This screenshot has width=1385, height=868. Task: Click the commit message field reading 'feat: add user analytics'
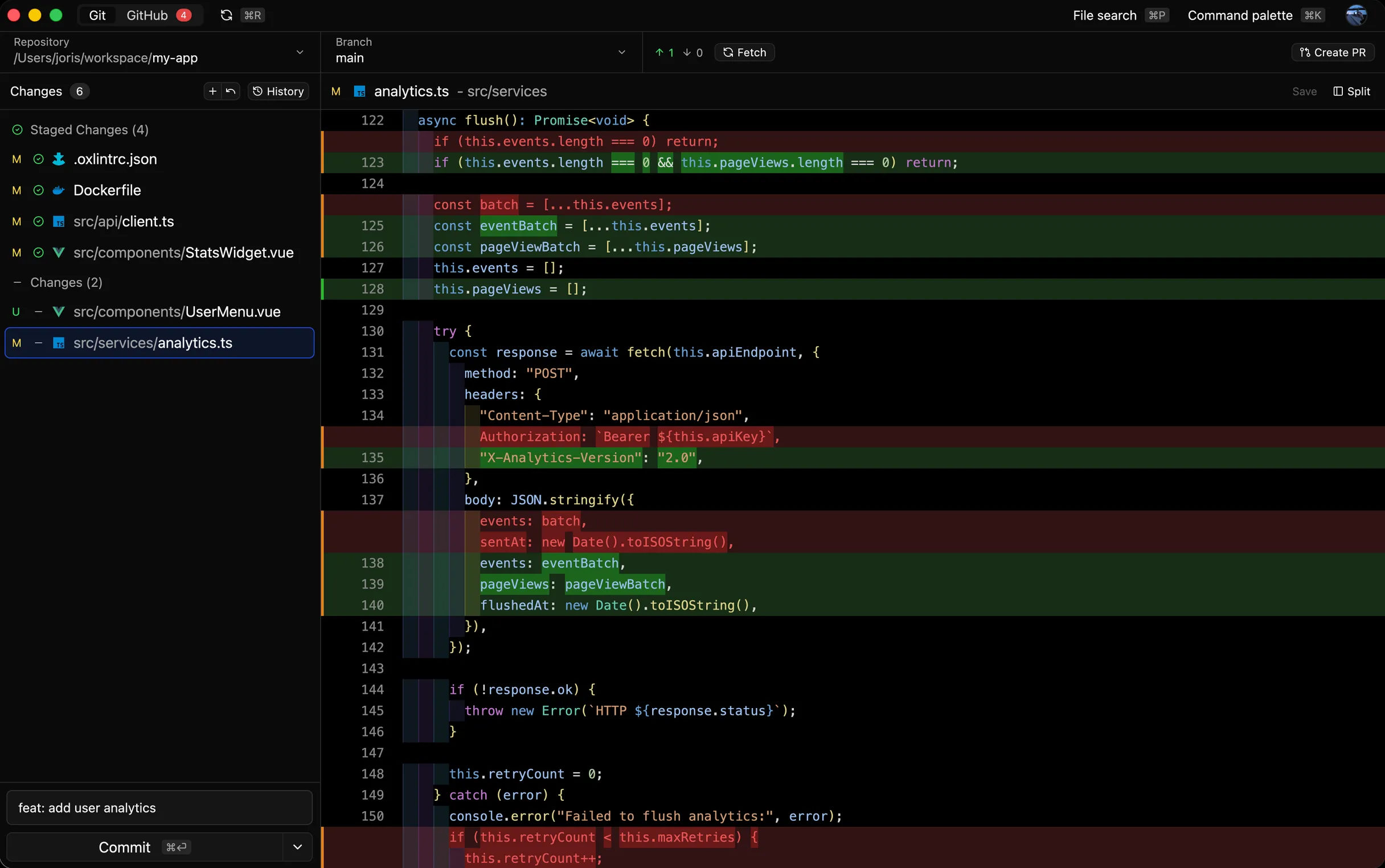159,807
